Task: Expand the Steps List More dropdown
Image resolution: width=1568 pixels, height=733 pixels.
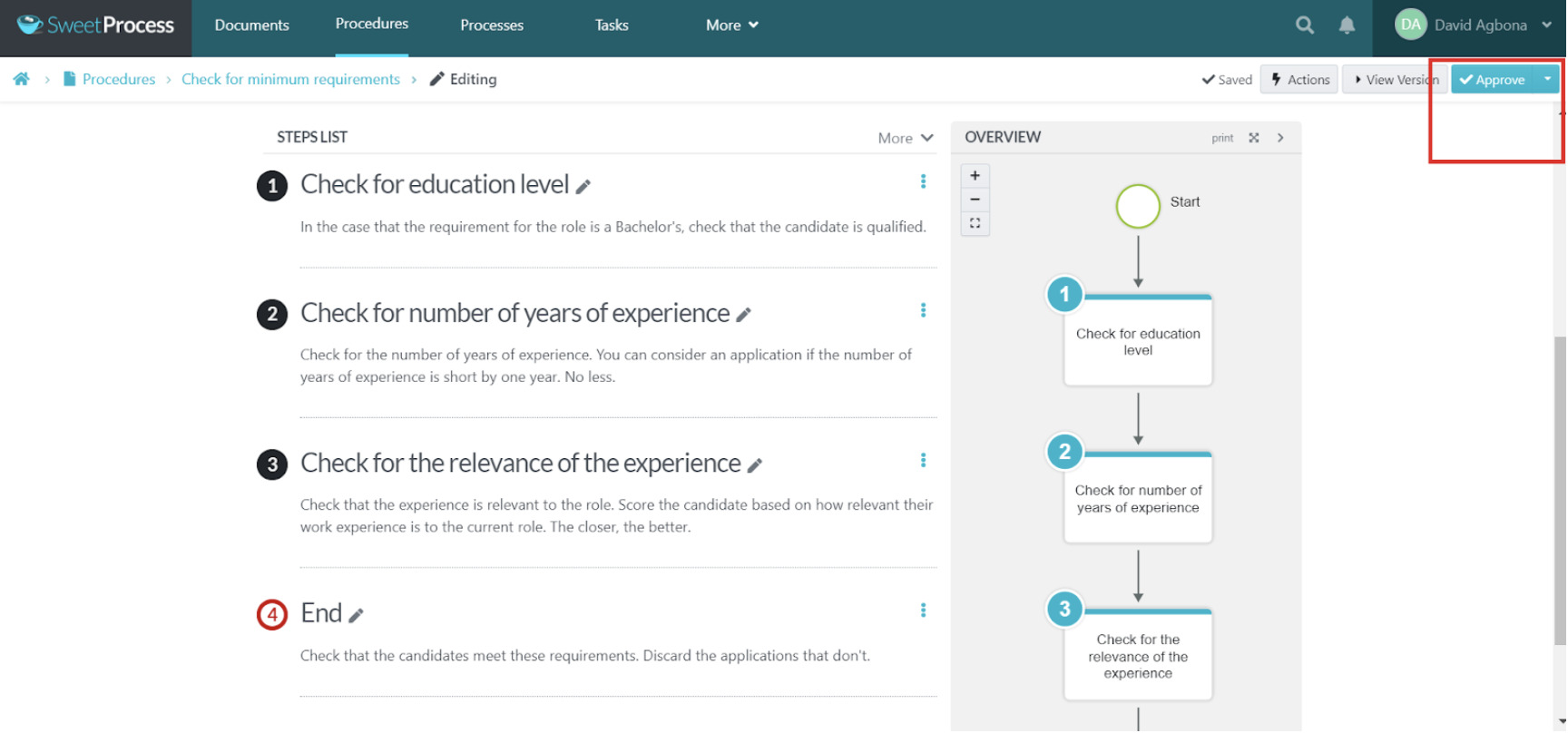Action: tap(905, 138)
